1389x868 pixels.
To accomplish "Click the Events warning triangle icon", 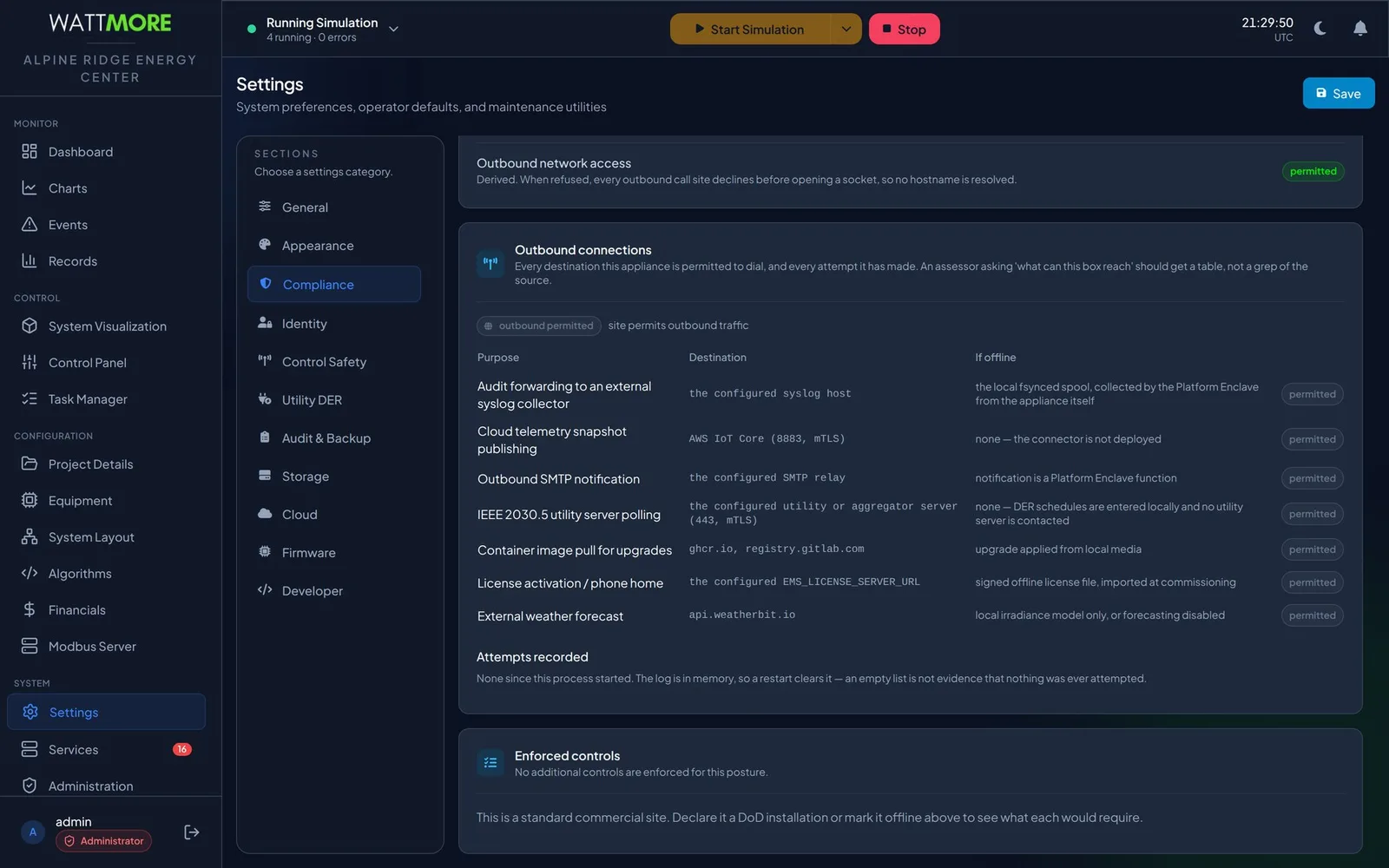I will (x=30, y=225).
